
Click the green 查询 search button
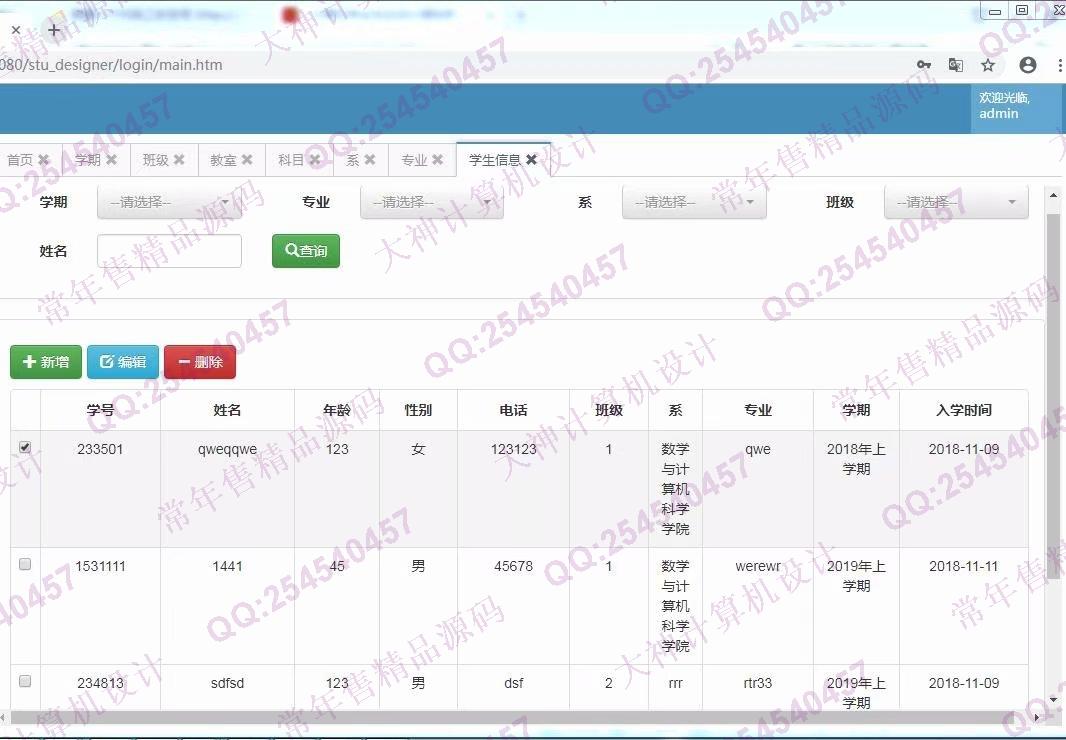pyautogui.click(x=306, y=251)
